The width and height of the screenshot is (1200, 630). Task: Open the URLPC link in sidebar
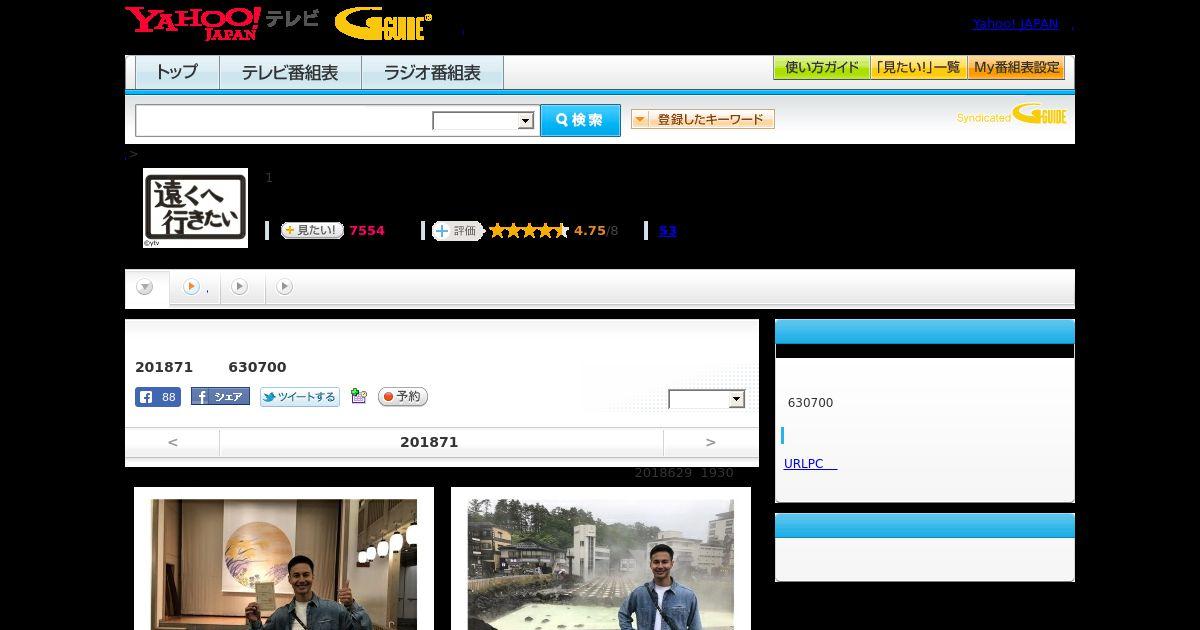pos(810,464)
